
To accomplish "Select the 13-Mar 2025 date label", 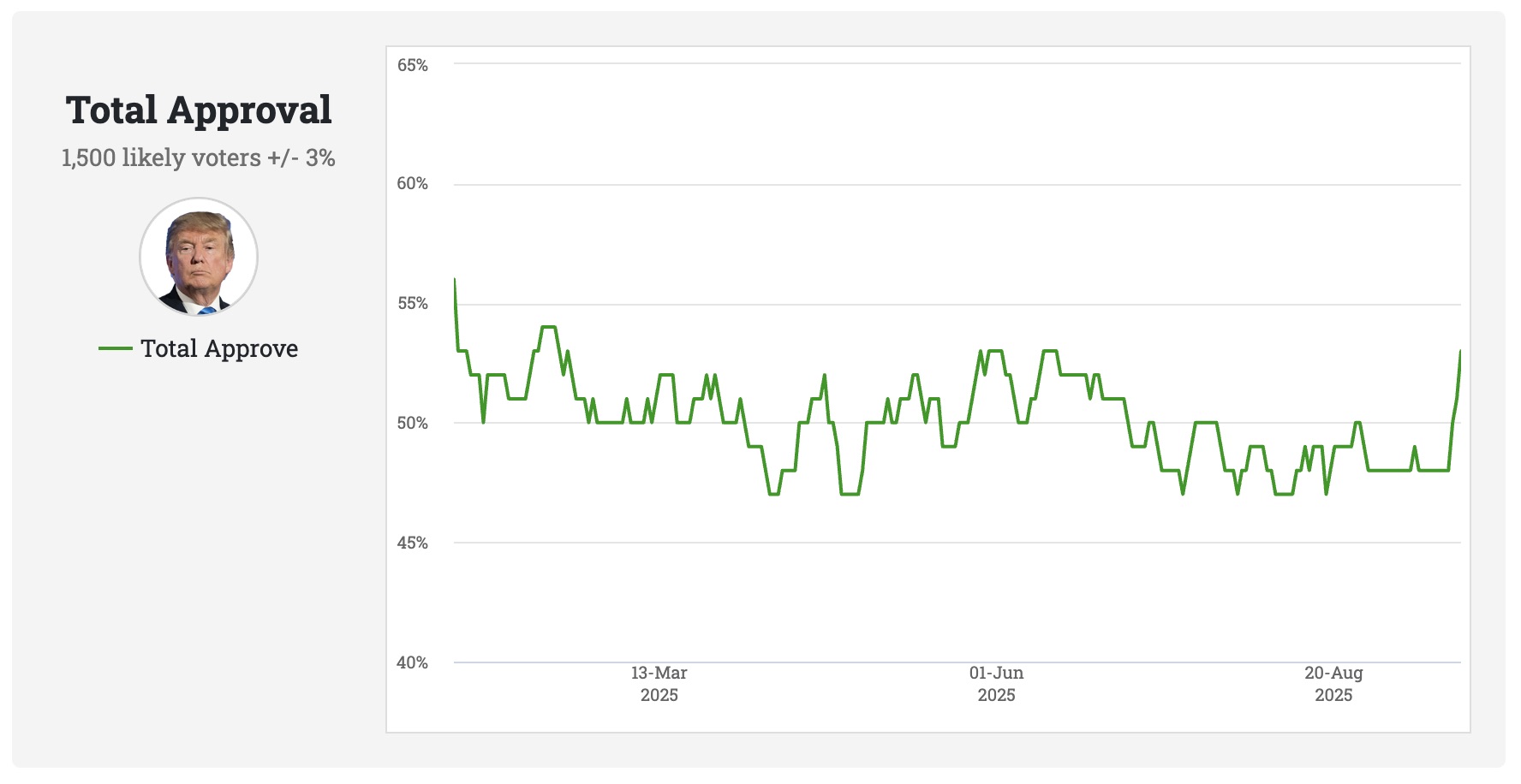I will tap(659, 684).
